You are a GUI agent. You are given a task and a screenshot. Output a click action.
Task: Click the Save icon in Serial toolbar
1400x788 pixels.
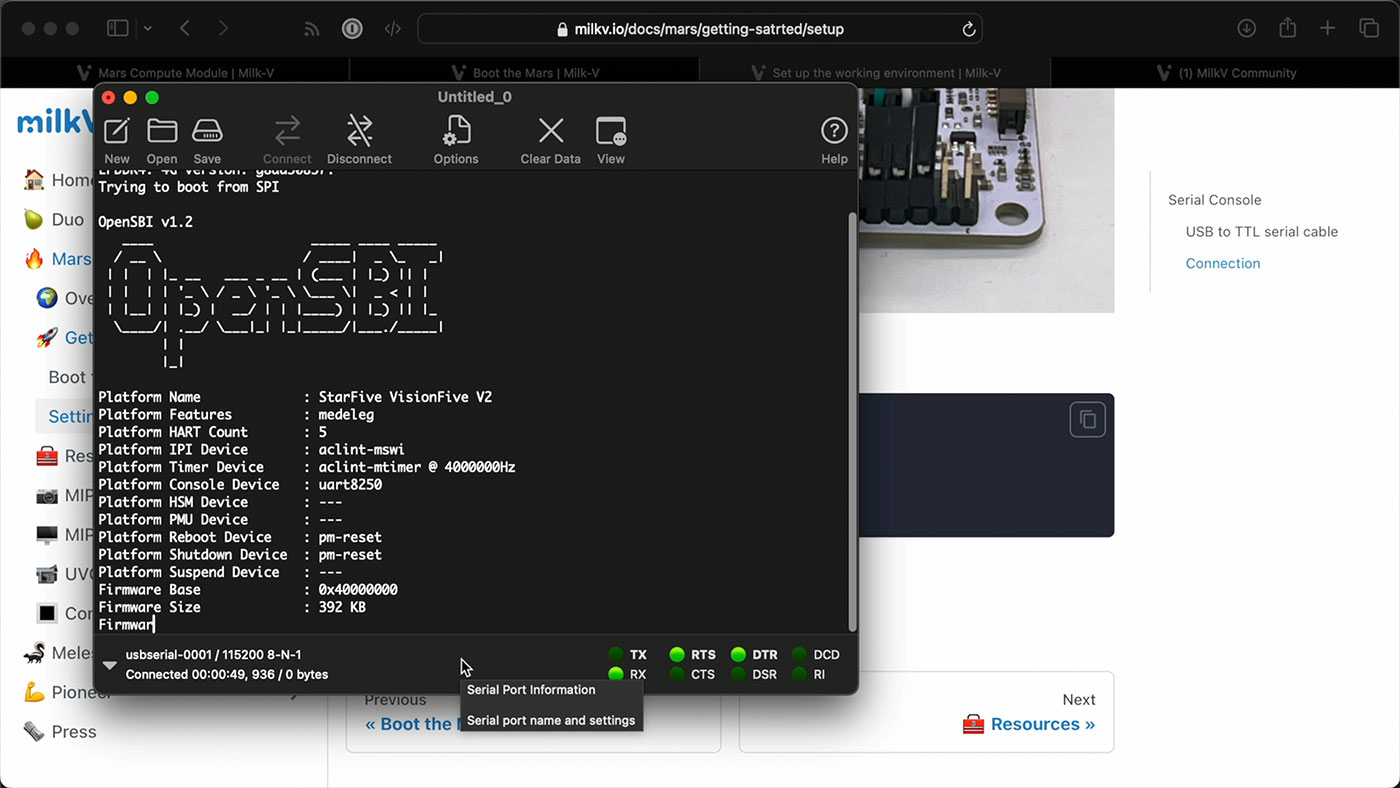(x=207, y=131)
